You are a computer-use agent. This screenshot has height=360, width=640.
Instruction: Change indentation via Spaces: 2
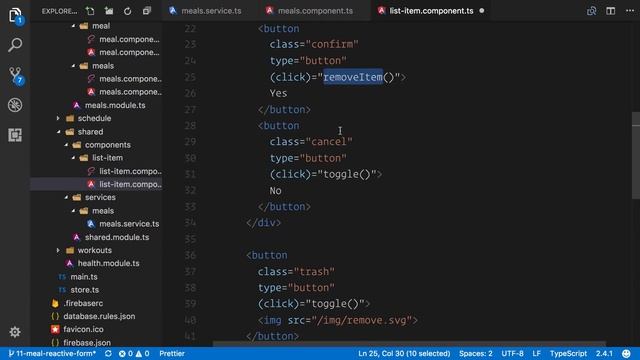tap(476, 353)
